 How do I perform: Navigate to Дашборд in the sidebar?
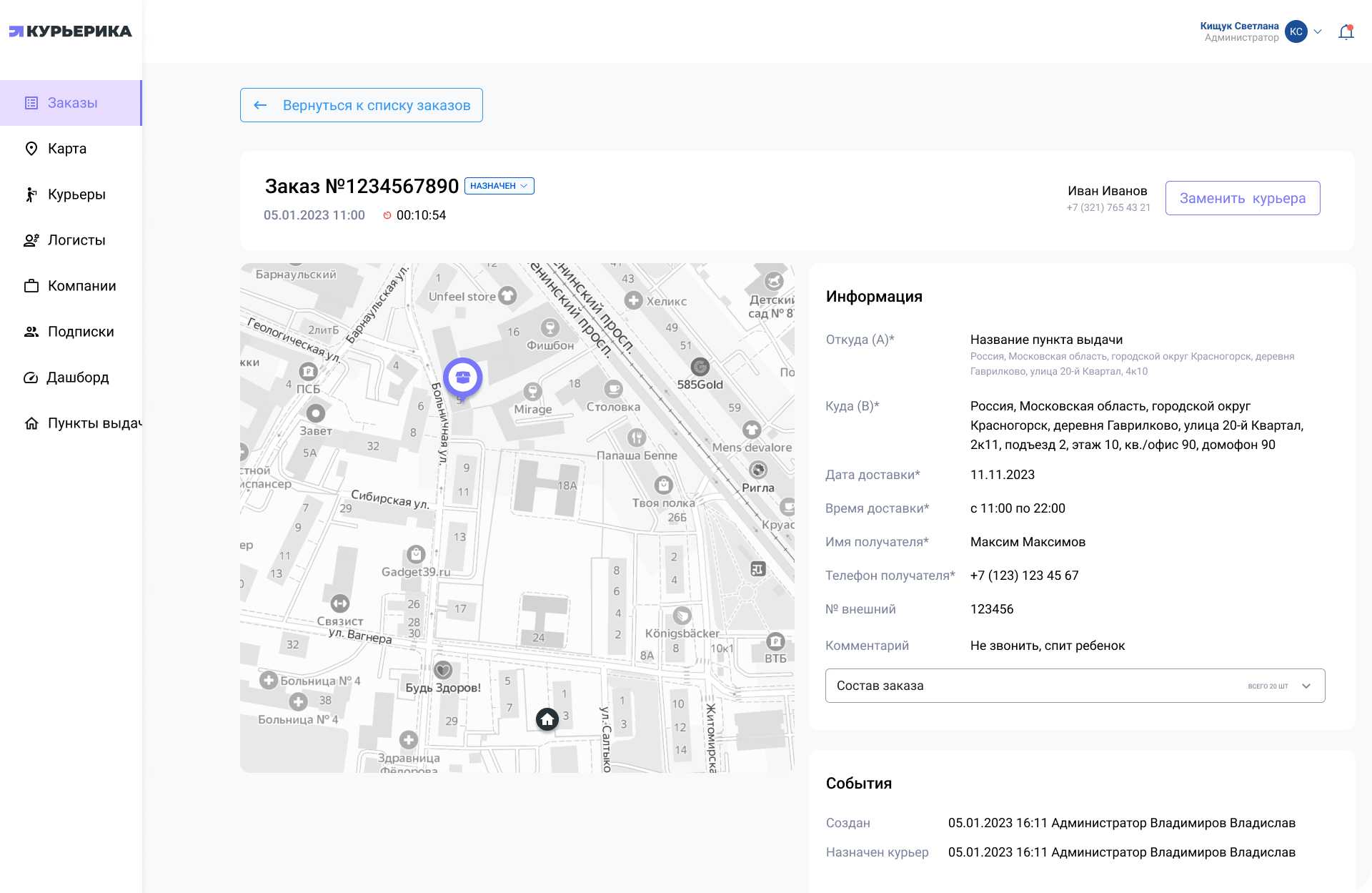click(x=77, y=378)
